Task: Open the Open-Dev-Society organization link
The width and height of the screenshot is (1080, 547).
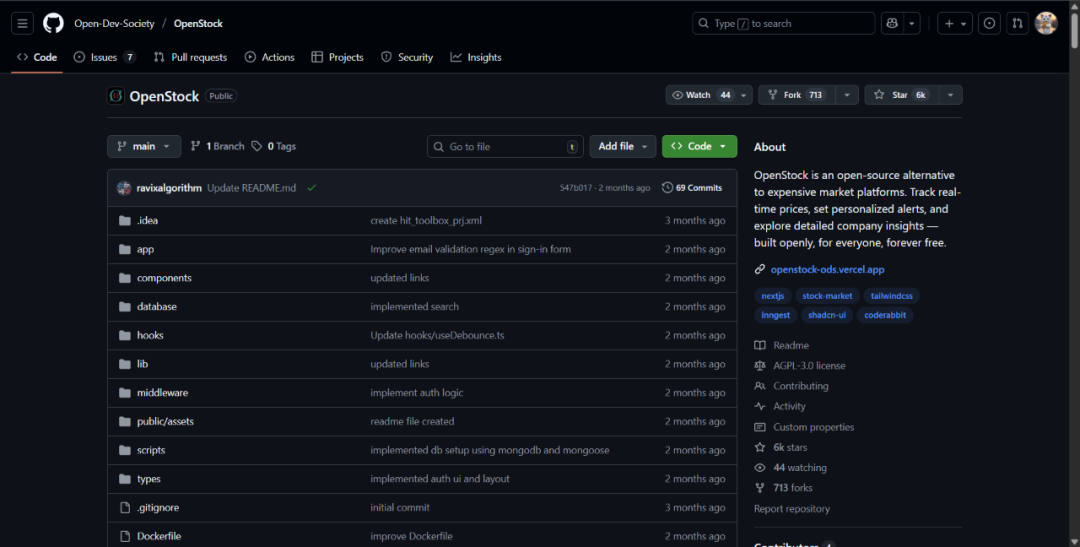Action: tap(114, 23)
